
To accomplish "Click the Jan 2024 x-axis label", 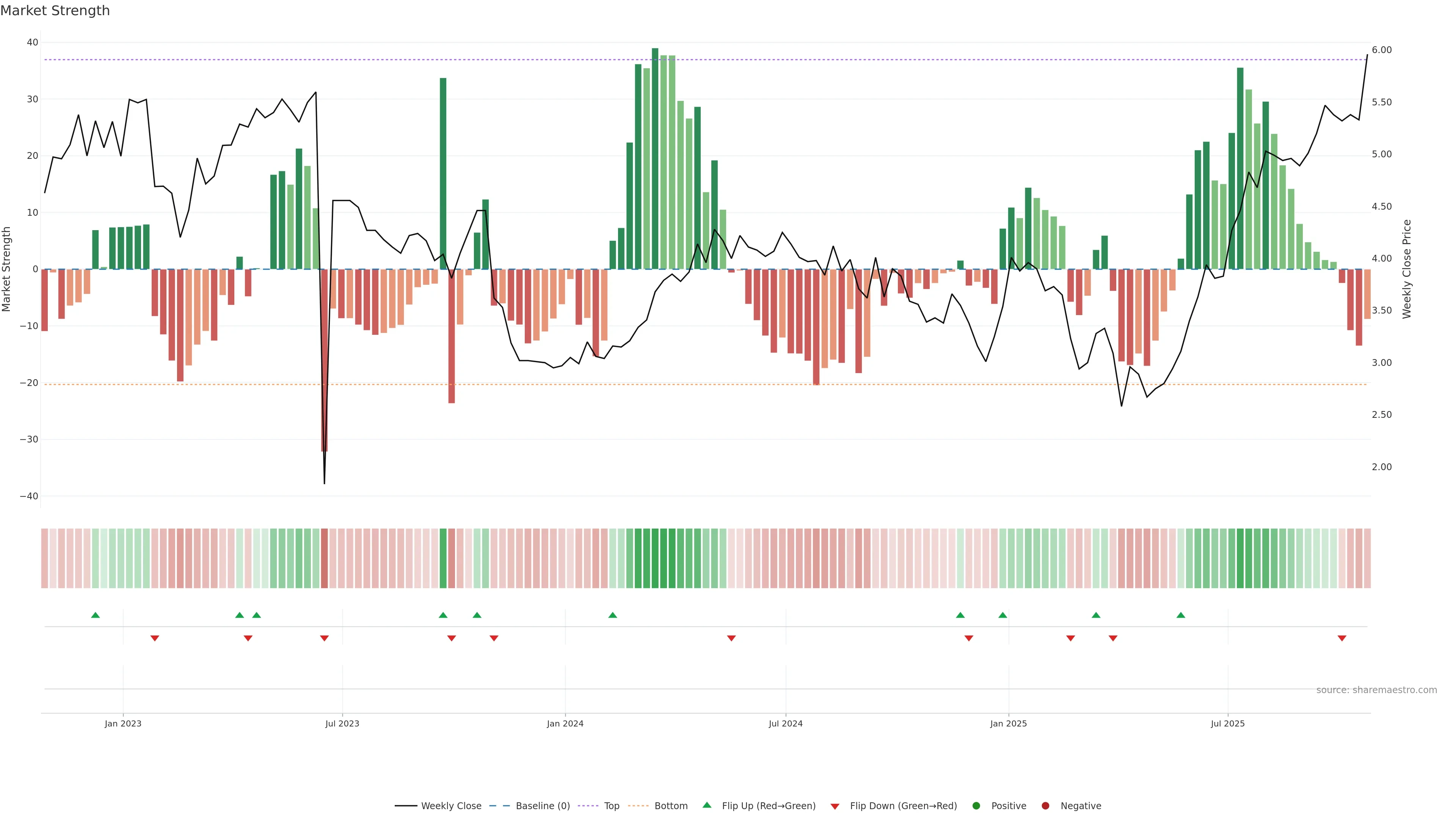I will (565, 723).
